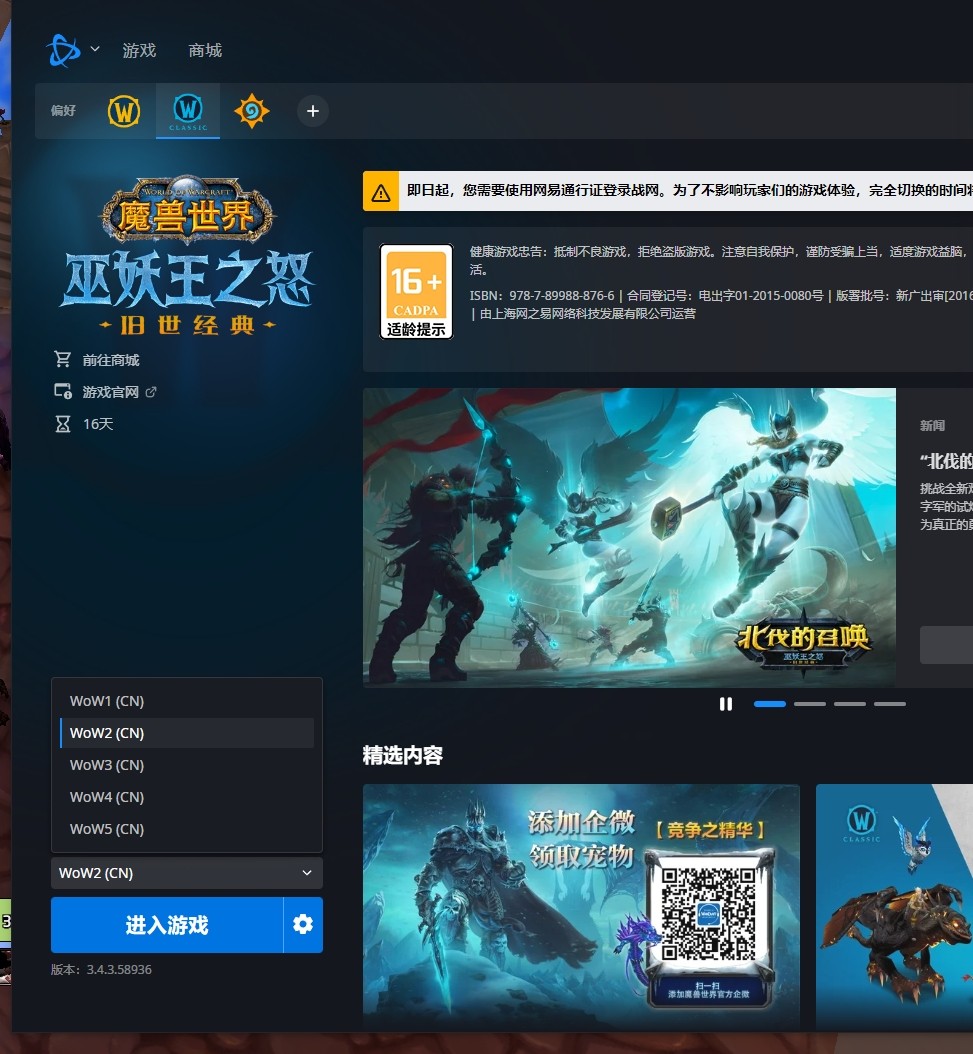Click the Wrath of the Lich King logo
Screen dimensions: 973x1054
[x=187, y=256]
